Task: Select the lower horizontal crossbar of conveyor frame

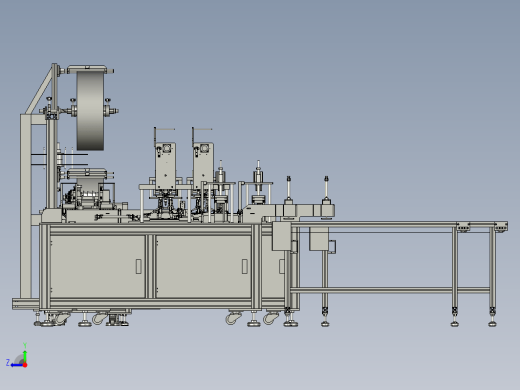Action: coord(389,290)
